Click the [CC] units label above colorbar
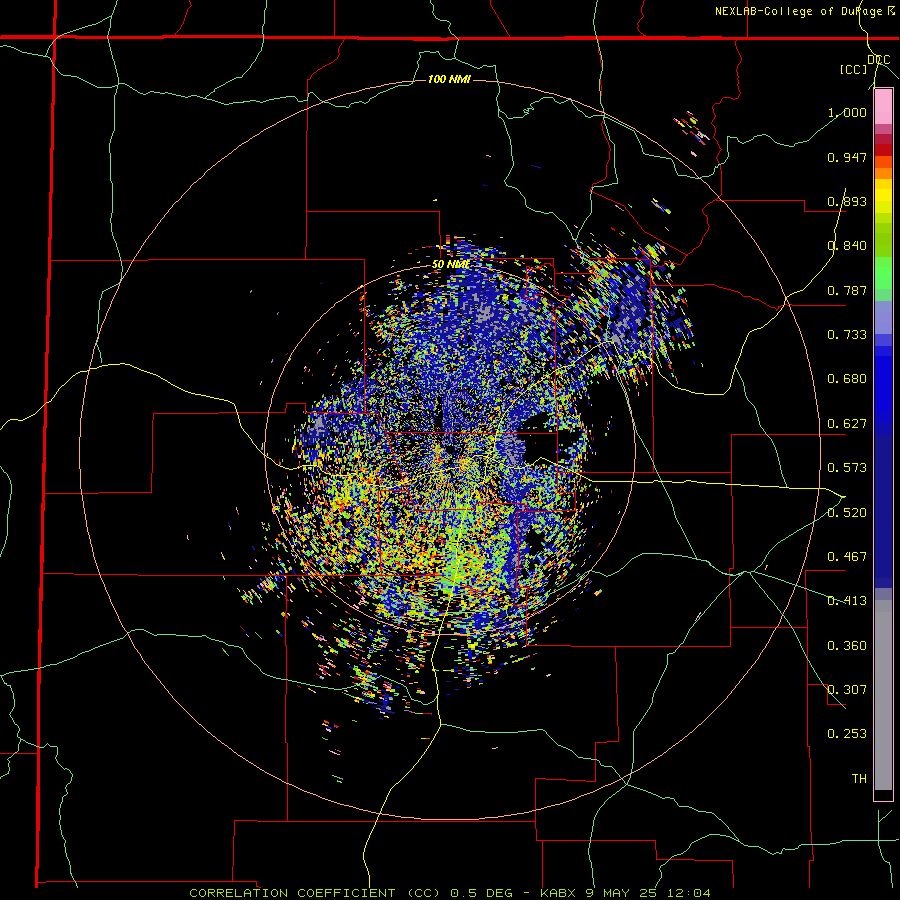The image size is (900, 900). click(853, 69)
